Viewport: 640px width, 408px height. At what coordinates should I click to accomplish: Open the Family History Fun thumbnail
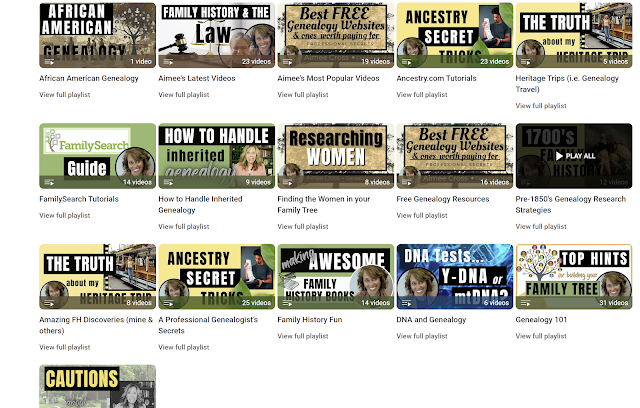(x=336, y=277)
